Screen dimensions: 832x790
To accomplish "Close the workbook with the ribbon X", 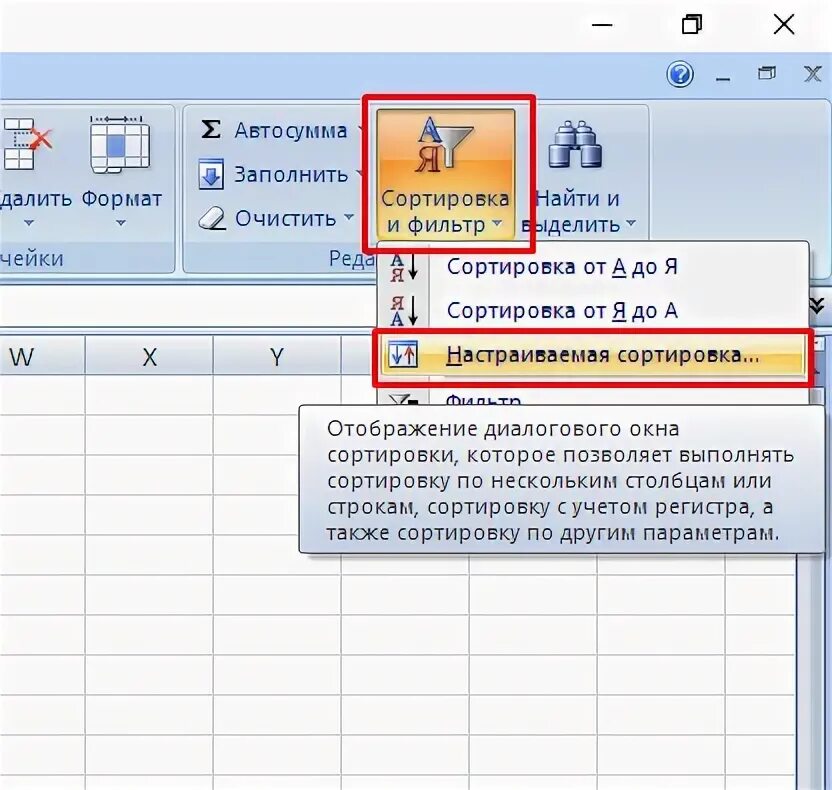I will click(x=812, y=74).
